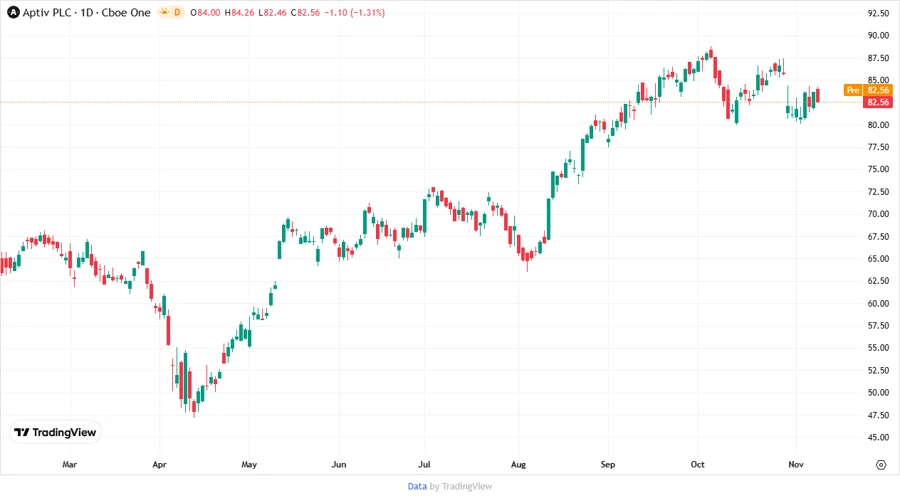The image size is (900, 498).
Task: Click the 77.50 price axis label
Action: (878, 147)
